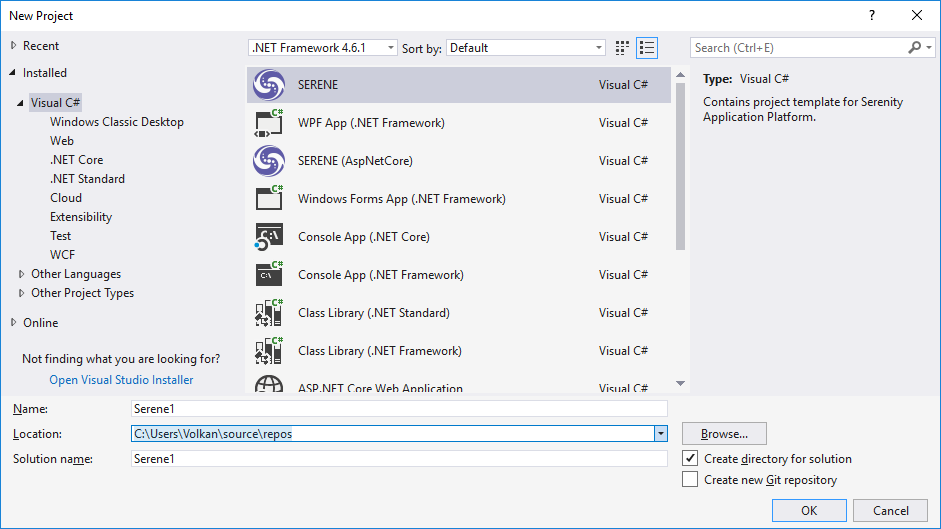
Task: Select the Web category
Action: pyautogui.click(x=62, y=141)
